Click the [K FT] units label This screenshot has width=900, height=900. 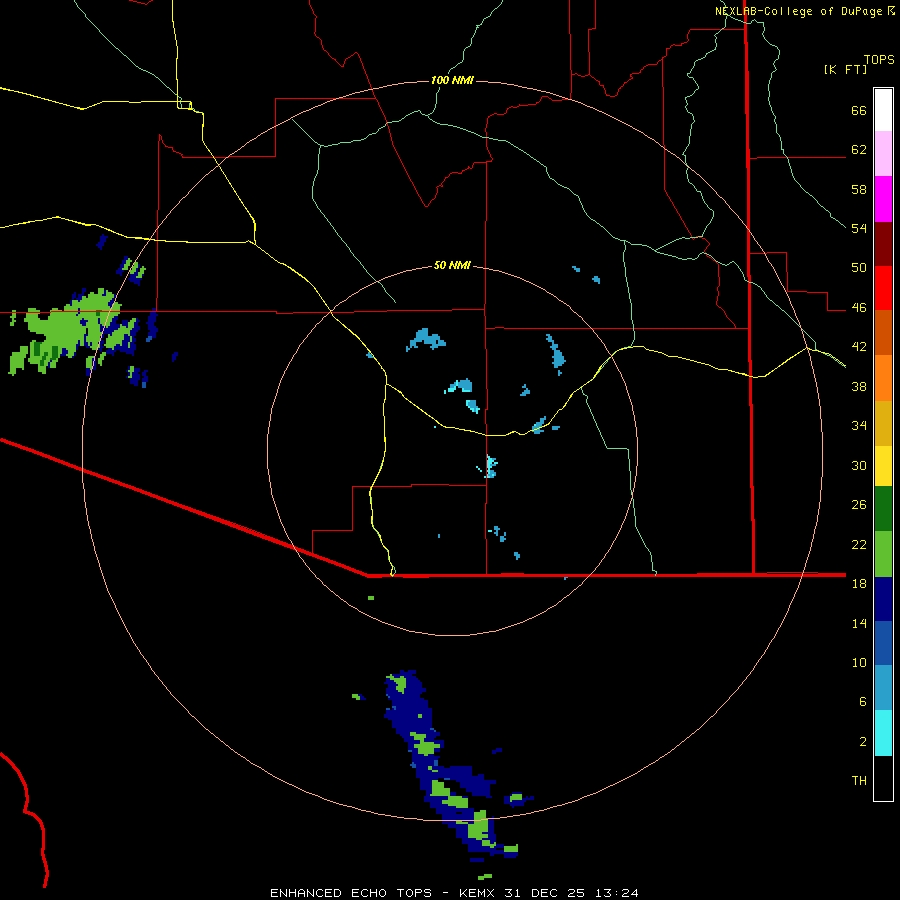[x=845, y=69]
